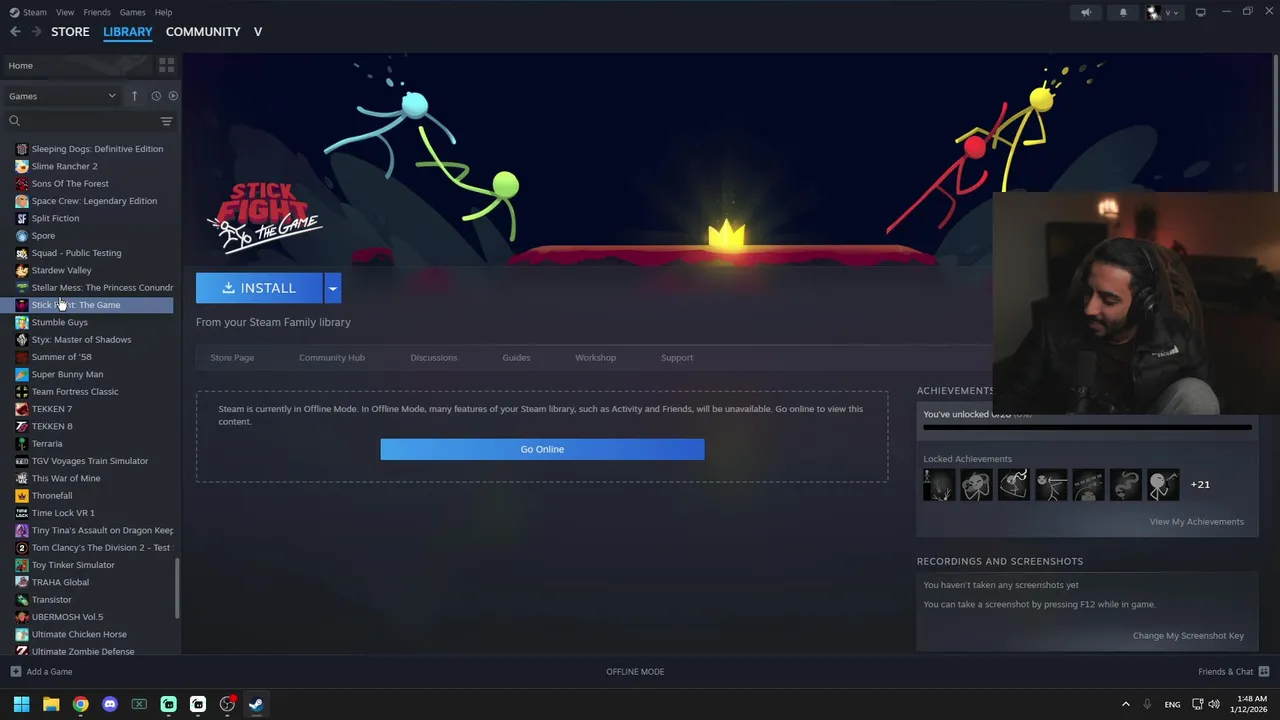The image size is (1280, 720).
Task: Open the advanced filter options icon
Action: tap(166, 121)
